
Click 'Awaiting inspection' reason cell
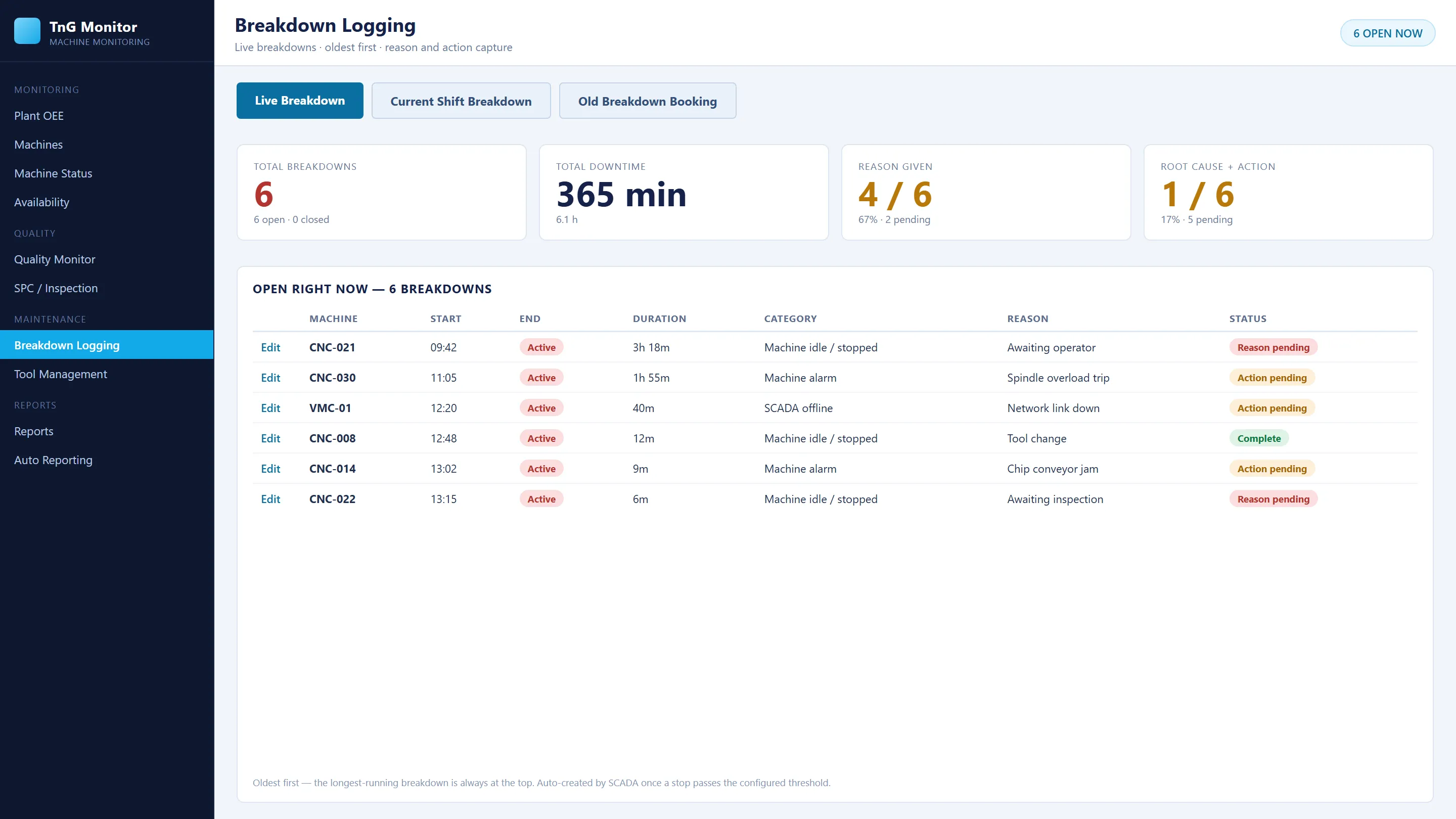point(1055,499)
